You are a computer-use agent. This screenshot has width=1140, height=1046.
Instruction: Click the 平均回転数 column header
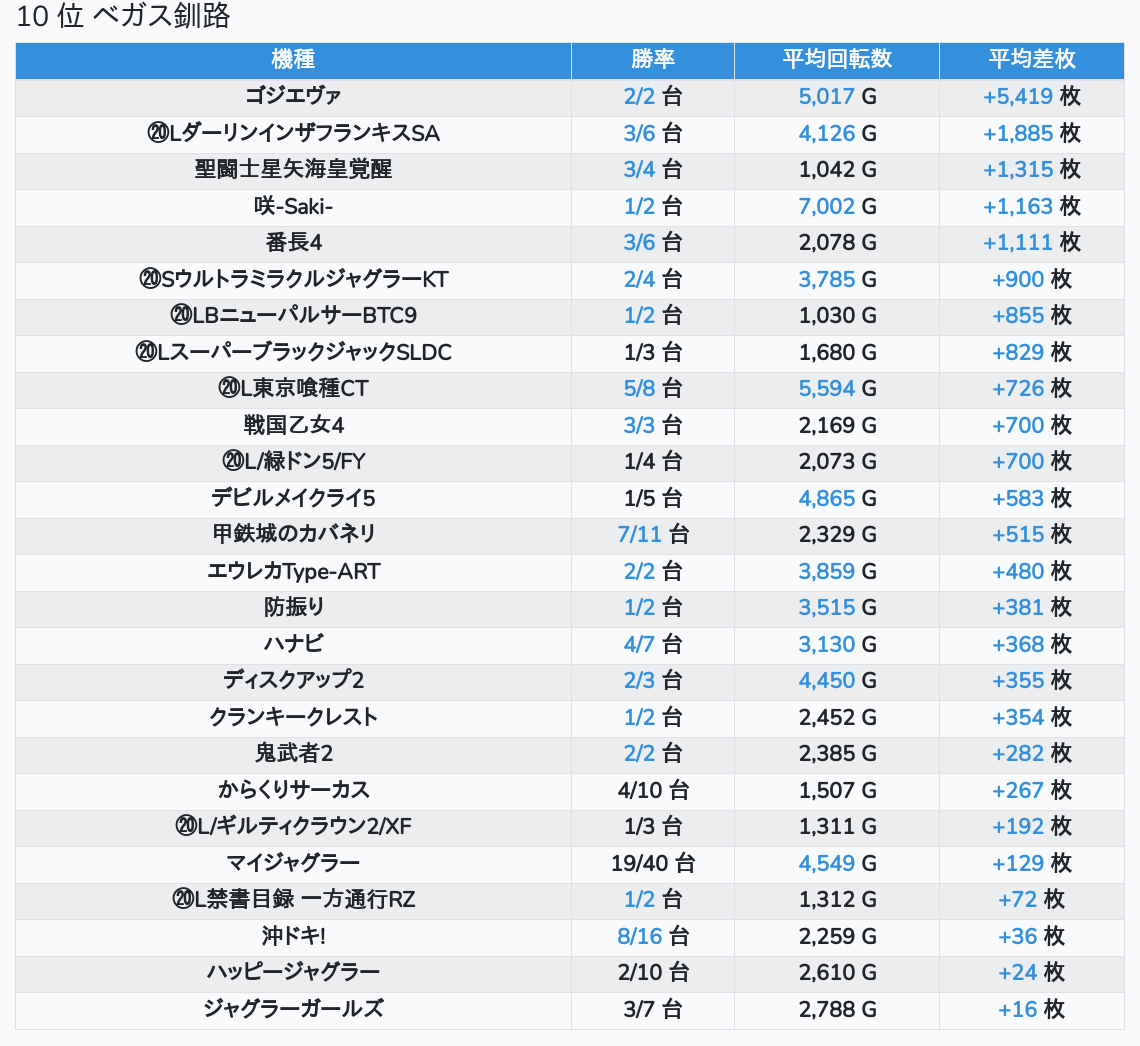tap(837, 60)
